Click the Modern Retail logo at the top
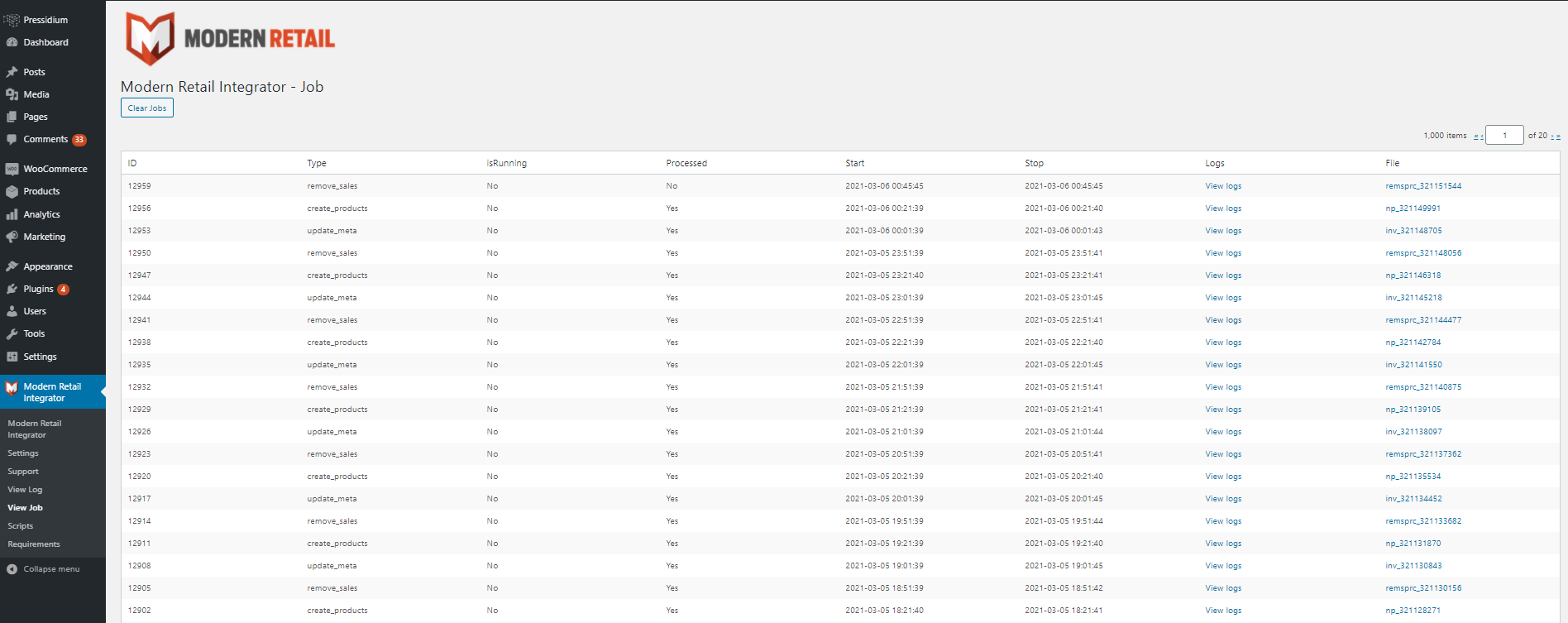 click(x=230, y=38)
